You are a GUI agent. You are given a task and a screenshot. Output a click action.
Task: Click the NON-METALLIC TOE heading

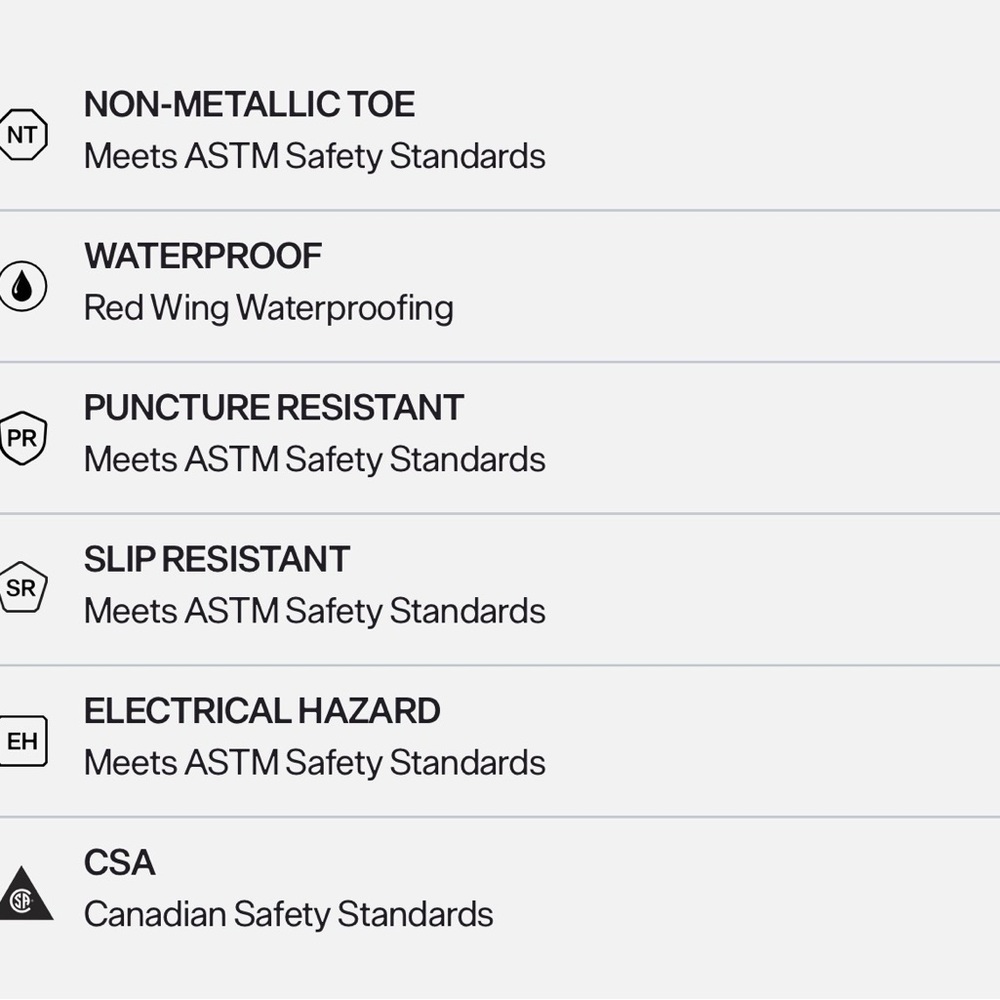point(249,104)
